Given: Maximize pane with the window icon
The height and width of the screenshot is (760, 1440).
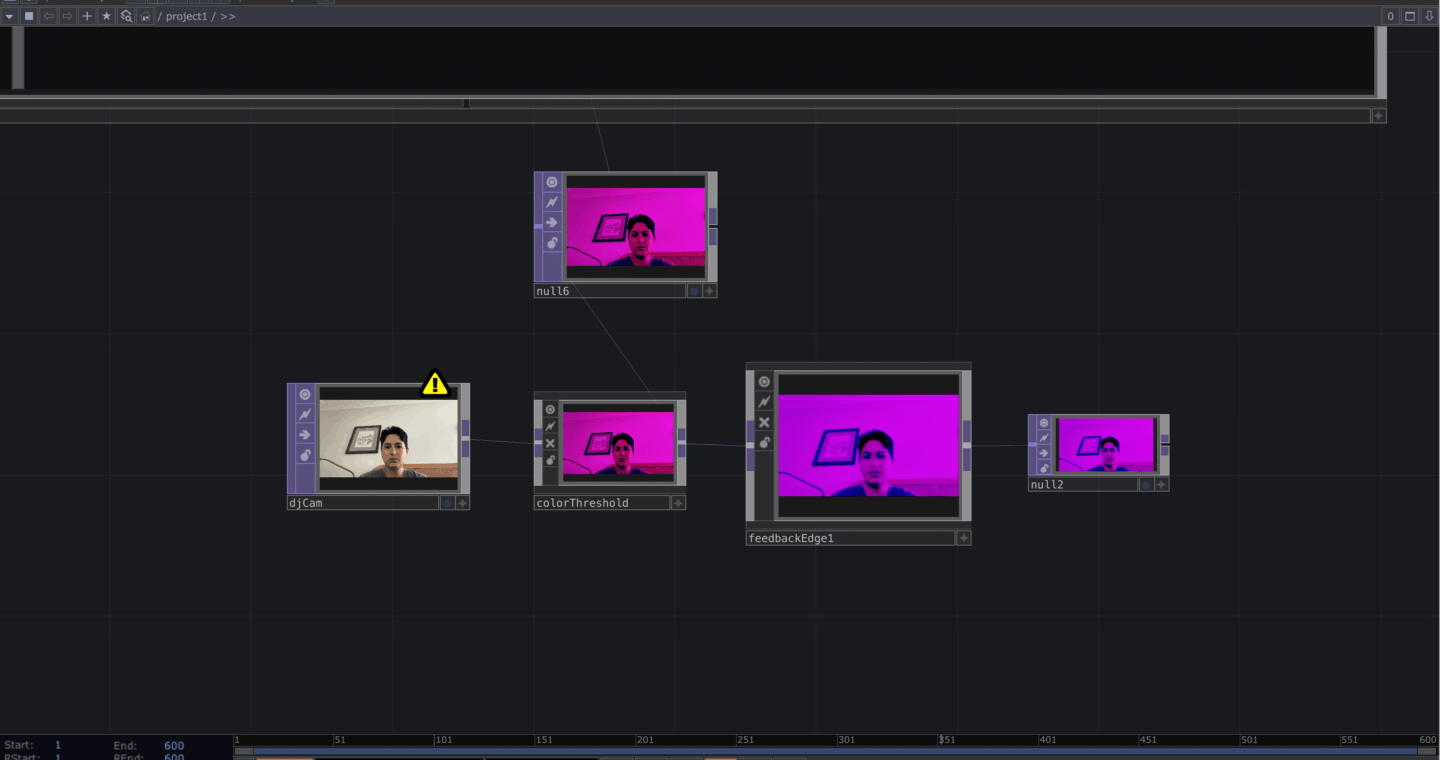Looking at the screenshot, I should pos(1410,16).
